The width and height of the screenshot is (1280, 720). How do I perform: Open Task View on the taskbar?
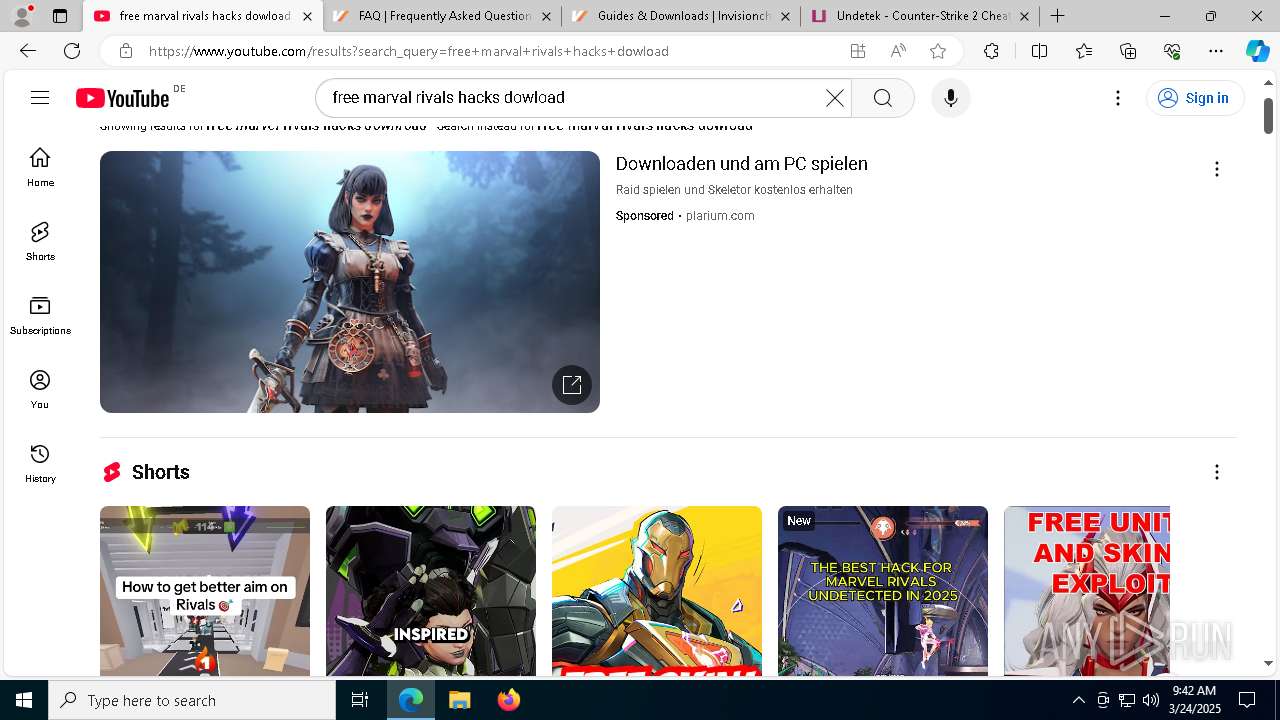[360, 700]
